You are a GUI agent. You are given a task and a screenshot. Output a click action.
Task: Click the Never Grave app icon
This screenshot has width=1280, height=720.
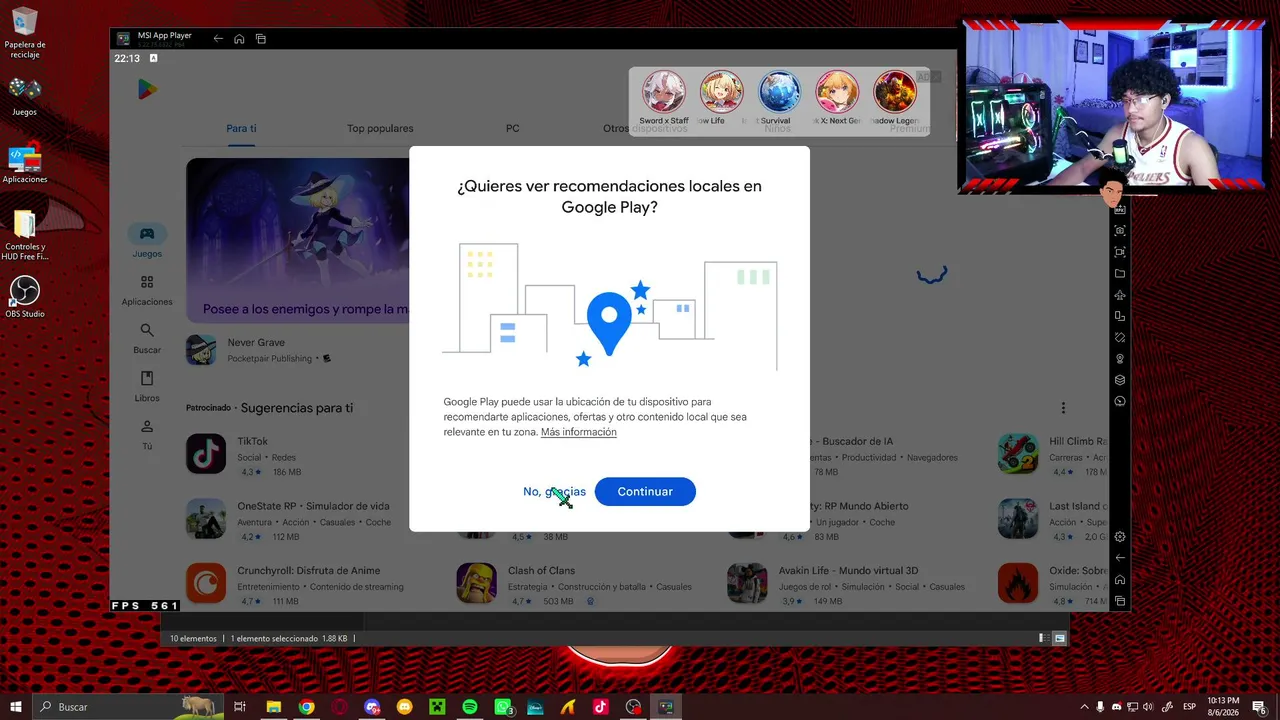(201, 350)
